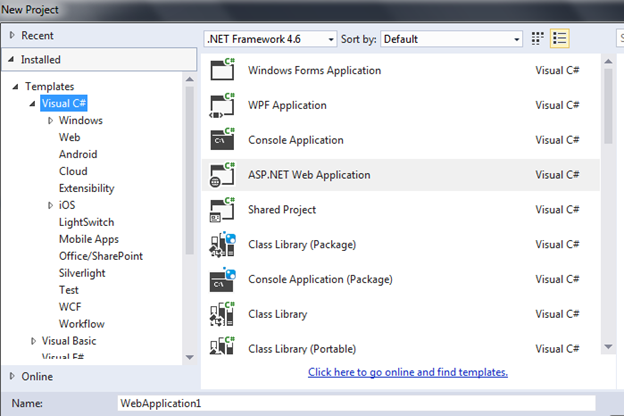Select the ASP.NET Web Application template name
Viewport: 624px width, 416px height.
tap(309, 175)
